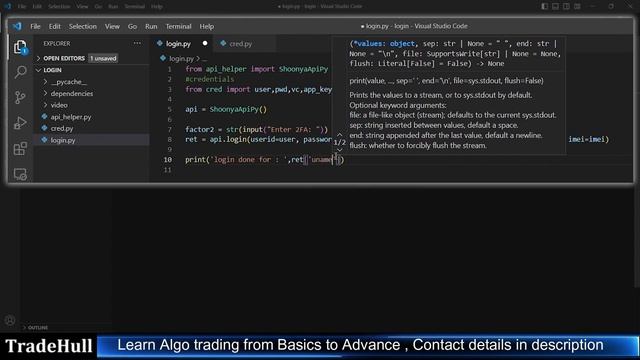640x360 pixels.
Task: Click the login.py Python file icon in tab
Action: (160, 43)
